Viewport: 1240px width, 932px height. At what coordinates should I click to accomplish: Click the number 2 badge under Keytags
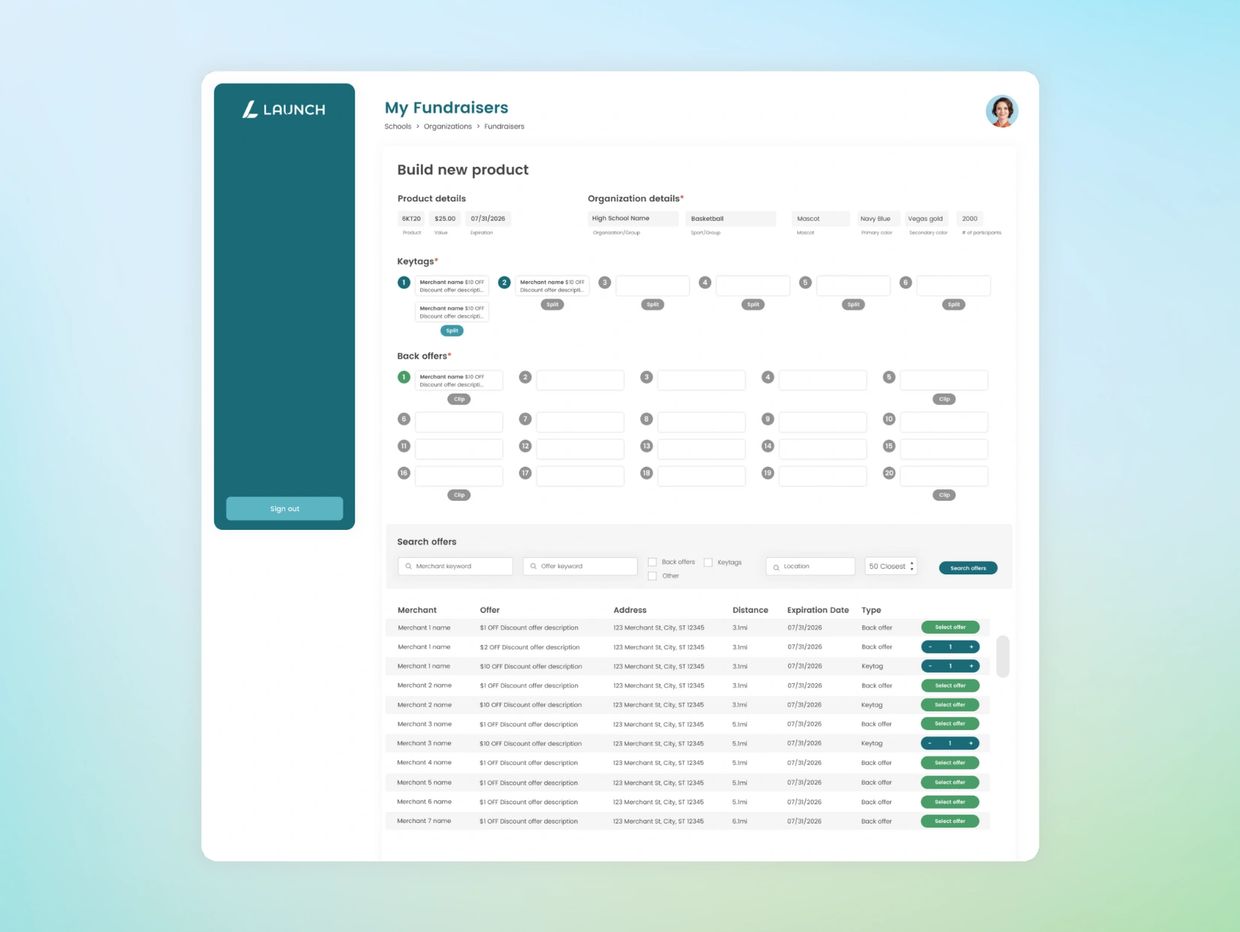point(504,283)
